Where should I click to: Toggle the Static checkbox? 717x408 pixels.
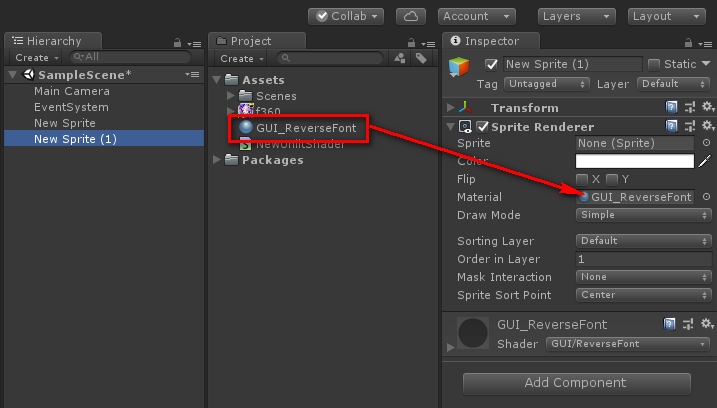pos(654,64)
